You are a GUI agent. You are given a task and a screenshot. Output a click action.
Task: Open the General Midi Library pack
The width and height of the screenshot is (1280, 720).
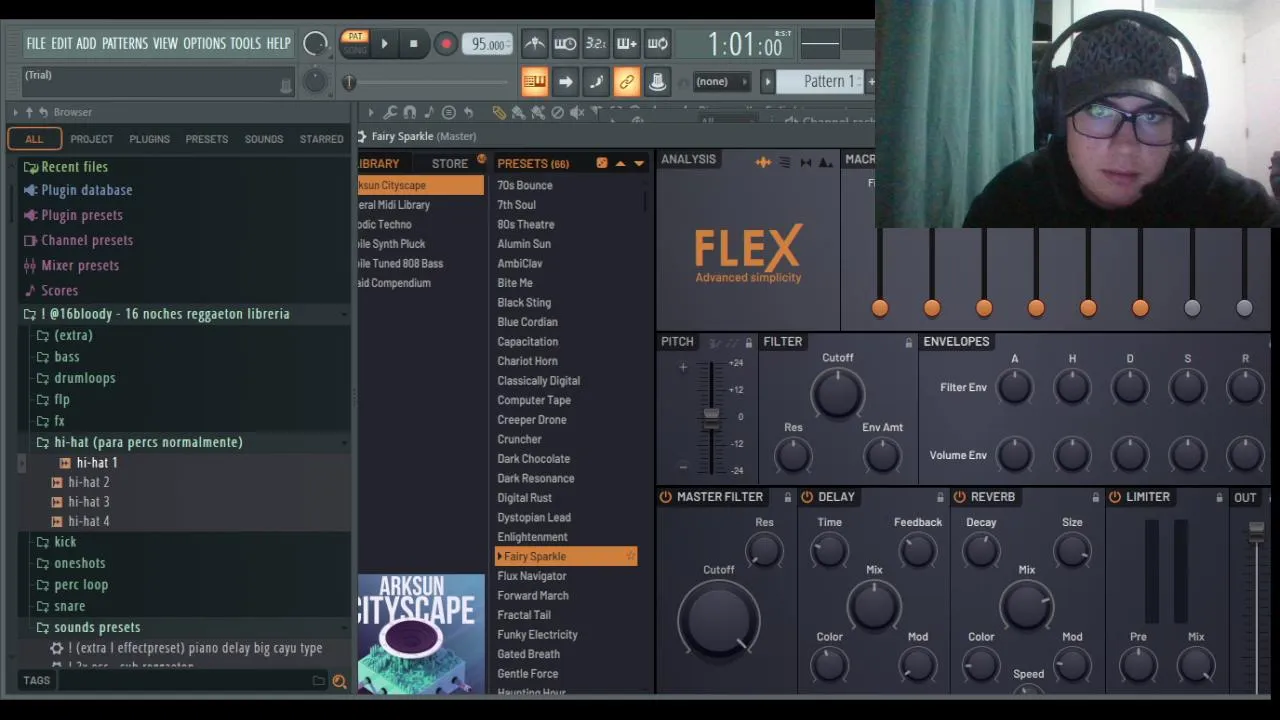[394, 205]
